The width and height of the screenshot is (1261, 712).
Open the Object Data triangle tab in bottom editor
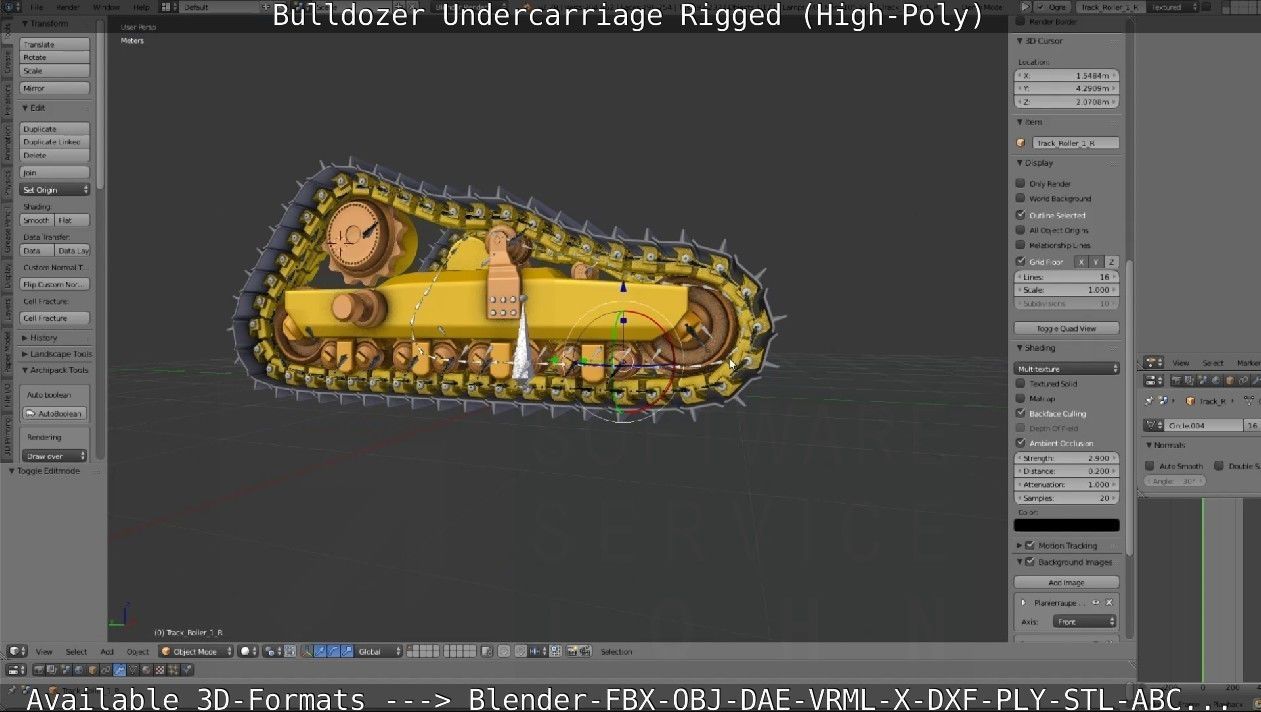133,670
